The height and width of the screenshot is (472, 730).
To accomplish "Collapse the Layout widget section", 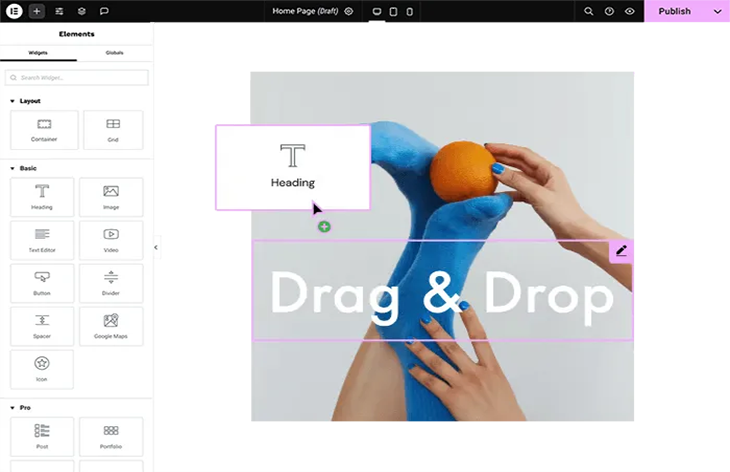I will coord(12,101).
